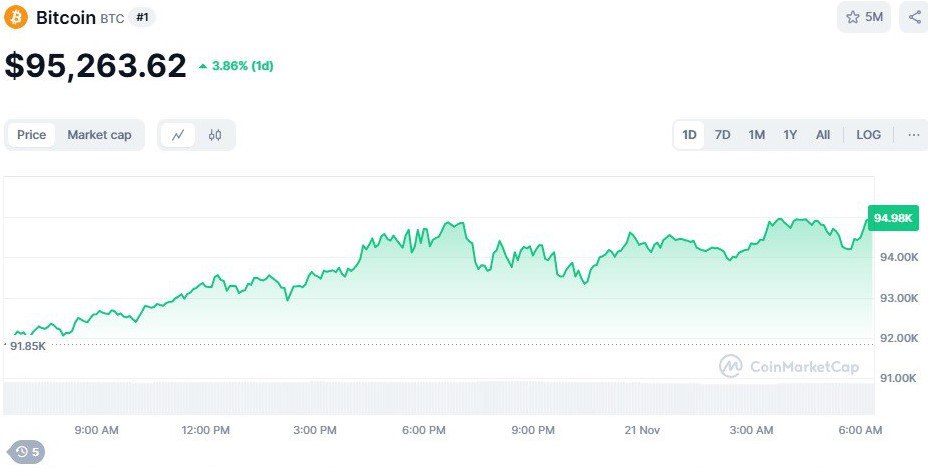Open the more options ellipsis menu
Screen dimensions: 928x469
pos(913,135)
